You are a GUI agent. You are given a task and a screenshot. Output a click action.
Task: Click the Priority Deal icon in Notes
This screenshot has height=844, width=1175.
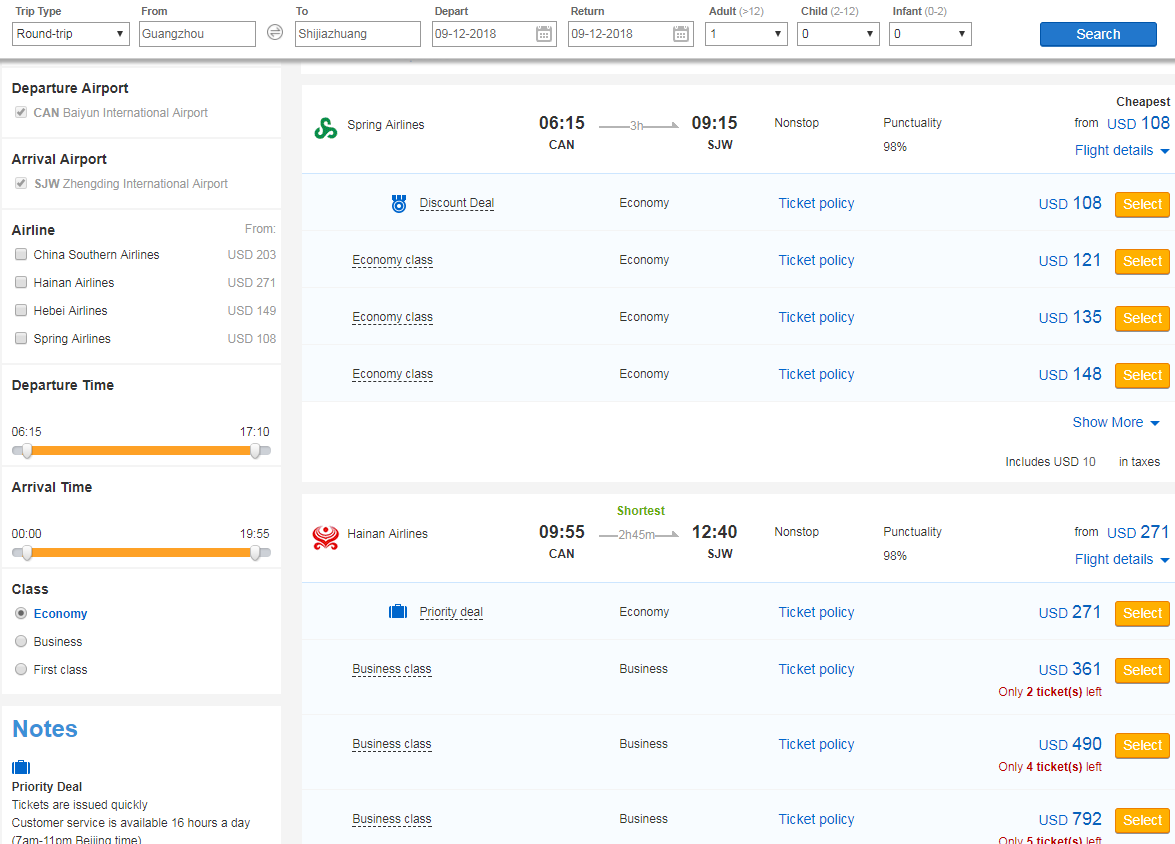[21, 767]
